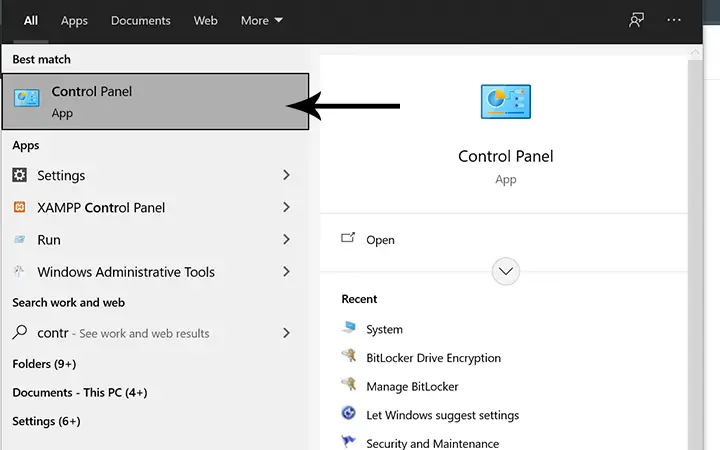The image size is (720, 450).
Task: Click the XAMPP Control Panel orange icon
Action: 19,207
